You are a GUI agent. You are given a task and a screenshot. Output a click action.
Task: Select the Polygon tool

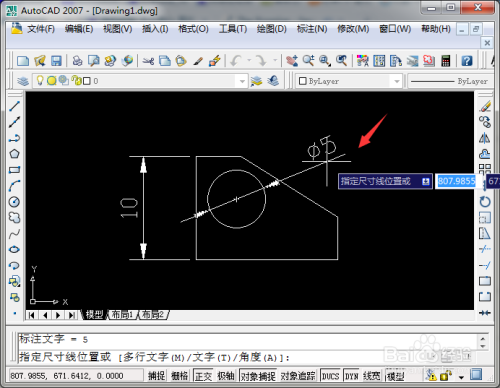[x=14, y=154]
